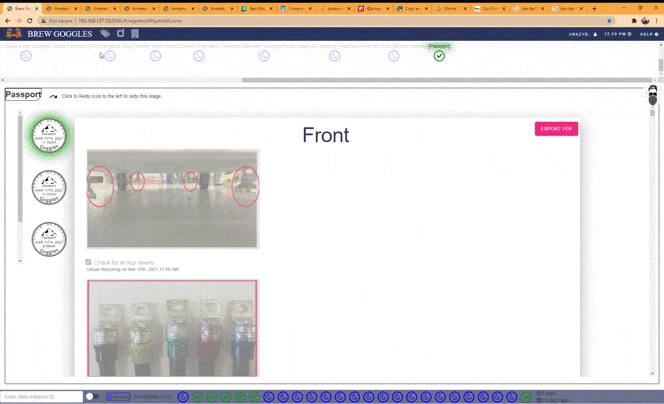Select the Quality Flow Test stage icon
Image resolution: width=664 pixels, height=404 pixels.
tap(199, 56)
